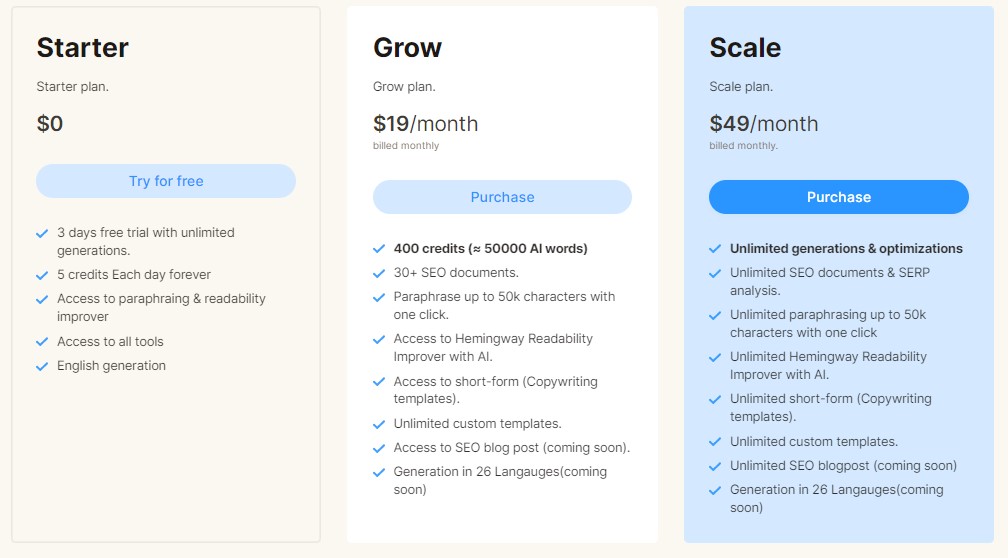This screenshot has width=1008, height=558.
Task: Click checkmark next to Access to SEO blog post
Action: tap(379, 448)
